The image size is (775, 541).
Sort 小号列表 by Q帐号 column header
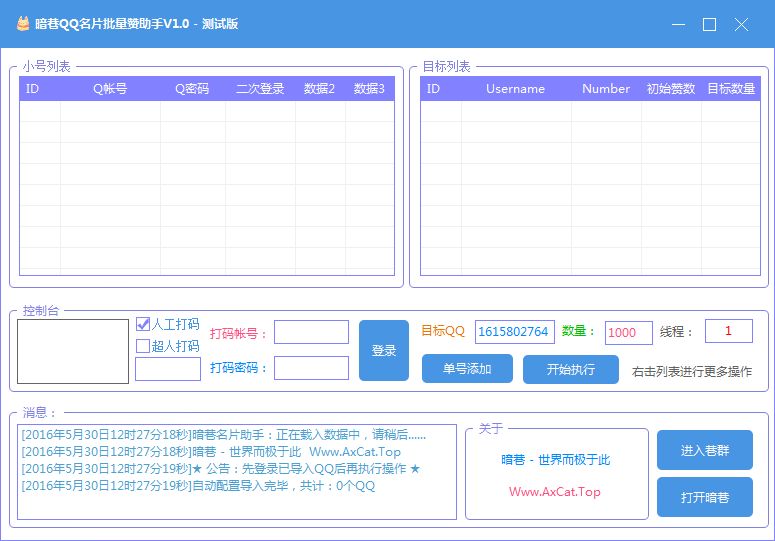coord(110,89)
